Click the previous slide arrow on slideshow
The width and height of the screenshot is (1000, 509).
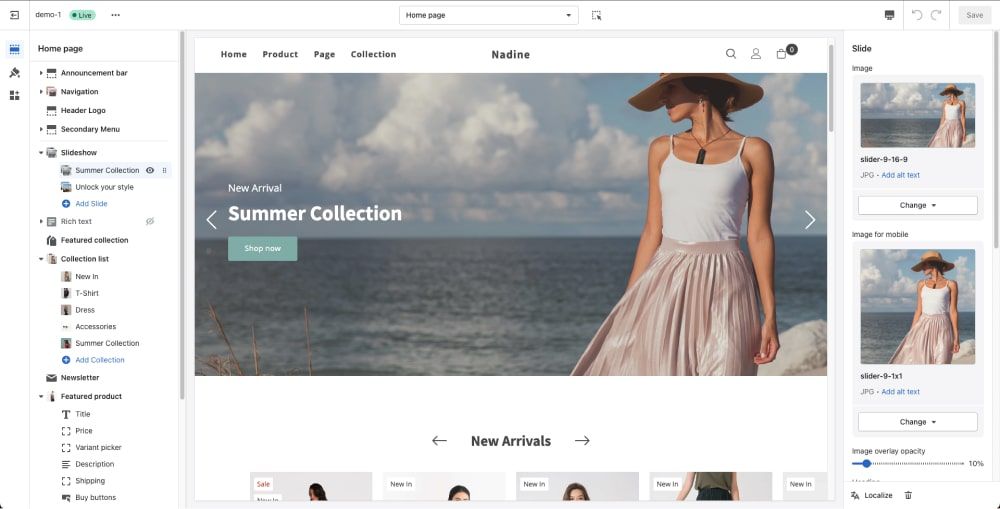[x=212, y=220]
